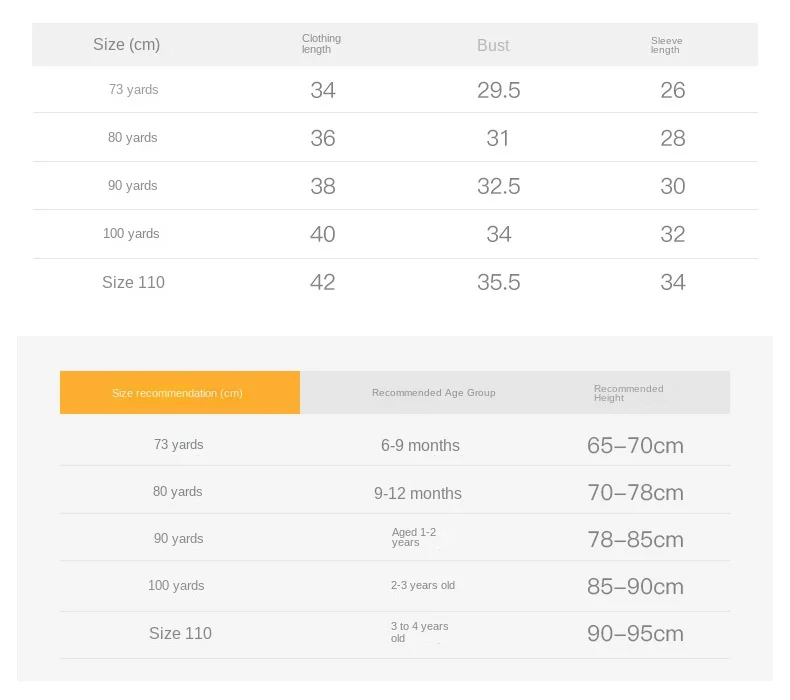Select the Recommended Age Group column header
This screenshot has width=790, height=700.
[x=434, y=393]
